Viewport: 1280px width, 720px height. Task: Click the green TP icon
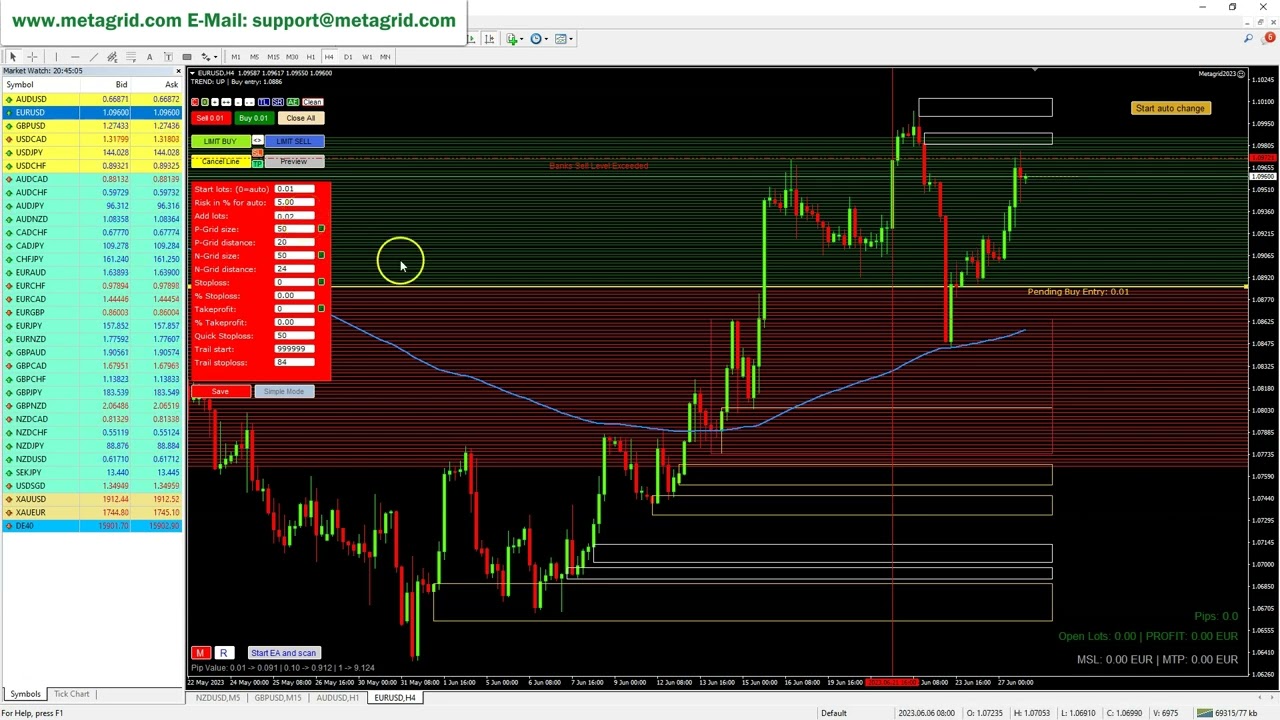pyautogui.click(x=258, y=164)
